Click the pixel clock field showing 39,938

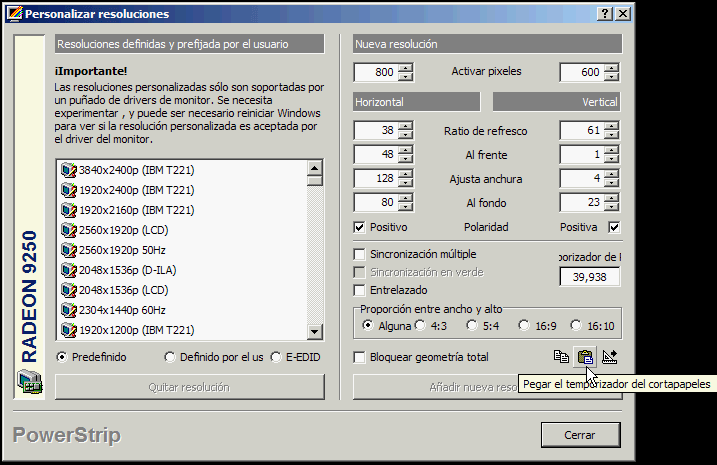tap(589, 277)
